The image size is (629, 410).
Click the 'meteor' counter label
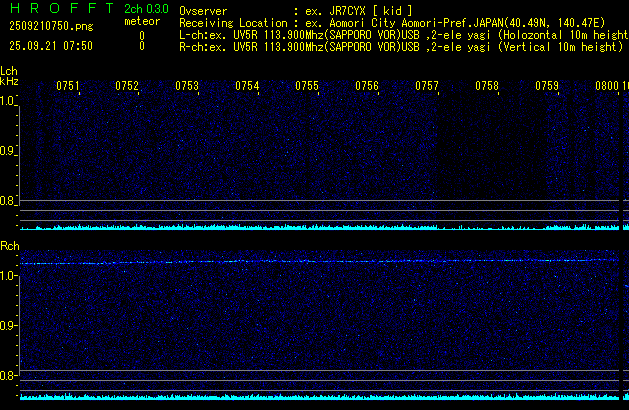(141, 22)
